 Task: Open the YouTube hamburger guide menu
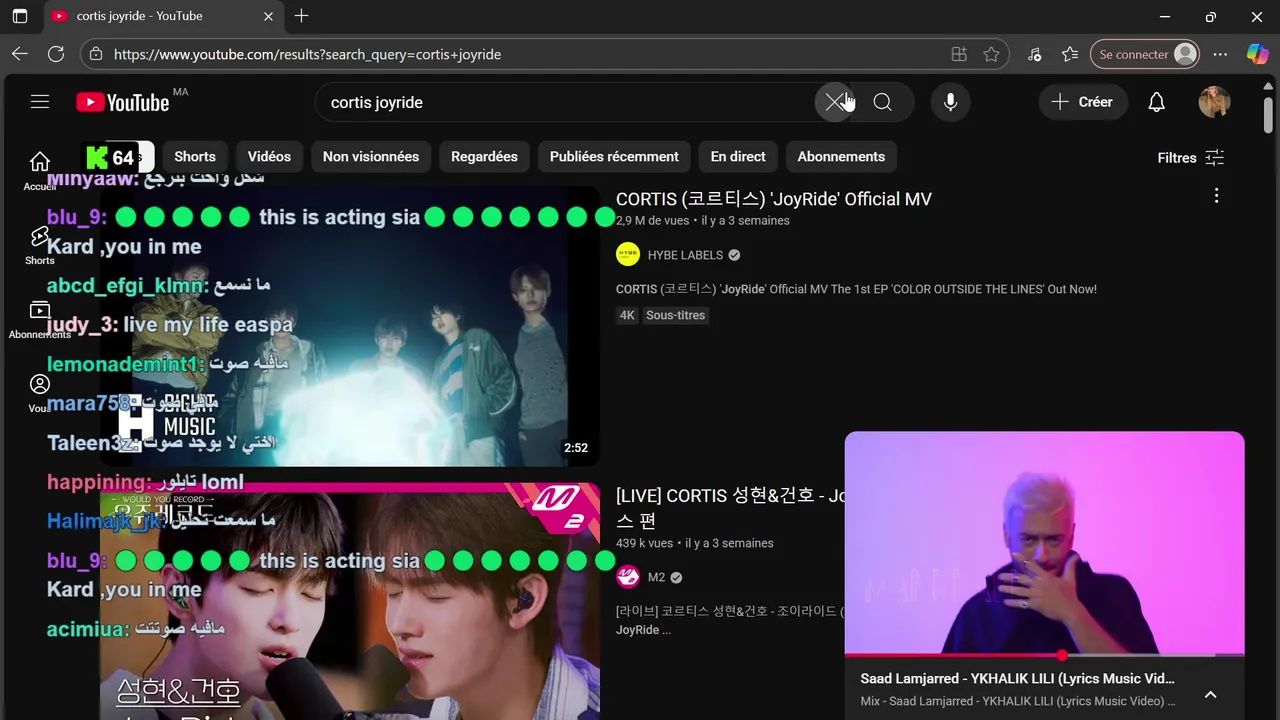40,102
